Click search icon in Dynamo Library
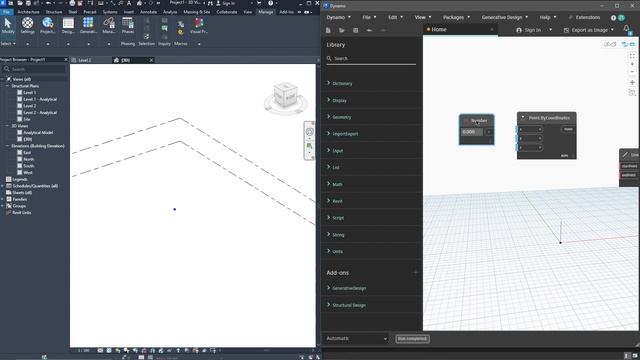The image size is (640, 360). click(x=329, y=58)
